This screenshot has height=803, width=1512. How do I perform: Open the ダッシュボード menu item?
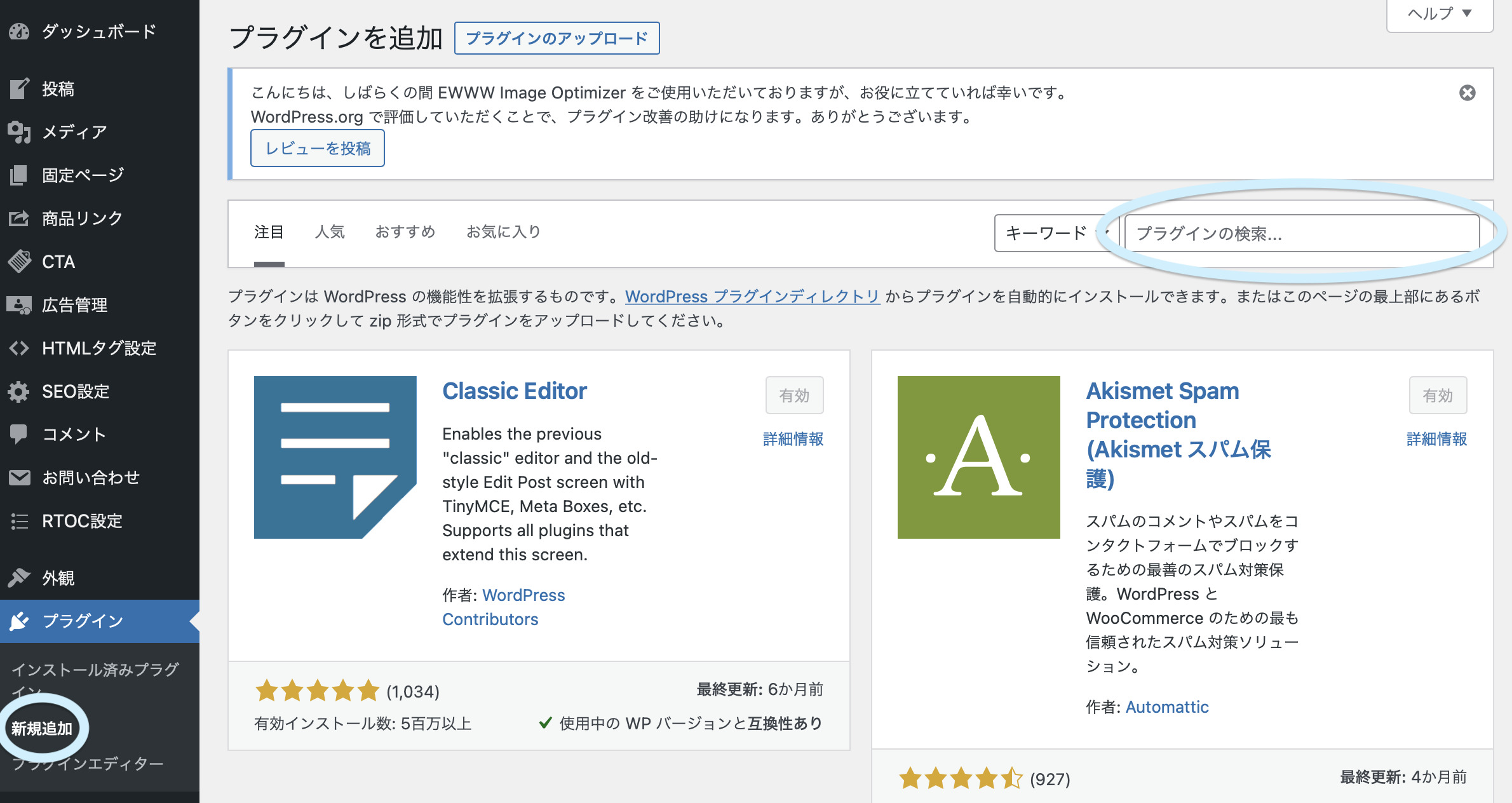(100, 31)
